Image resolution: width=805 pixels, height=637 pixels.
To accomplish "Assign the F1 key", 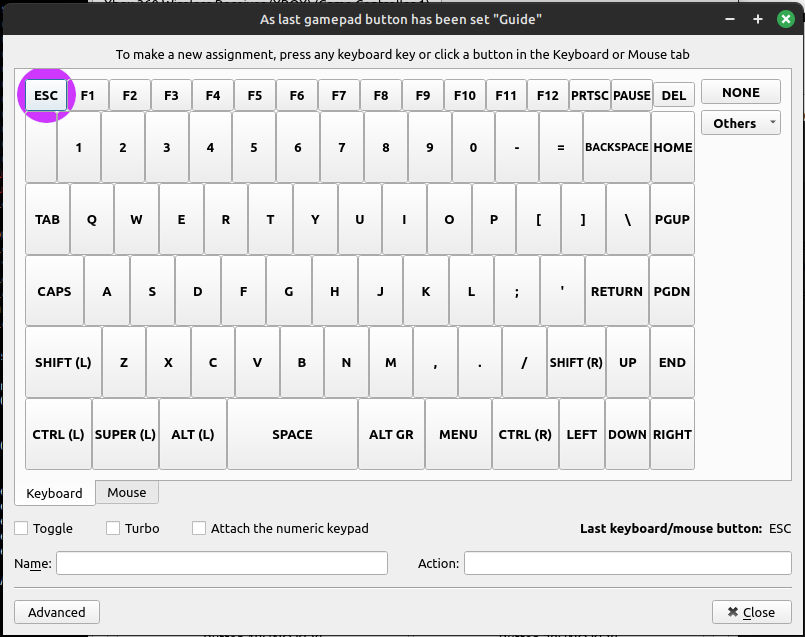I will coord(88,95).
